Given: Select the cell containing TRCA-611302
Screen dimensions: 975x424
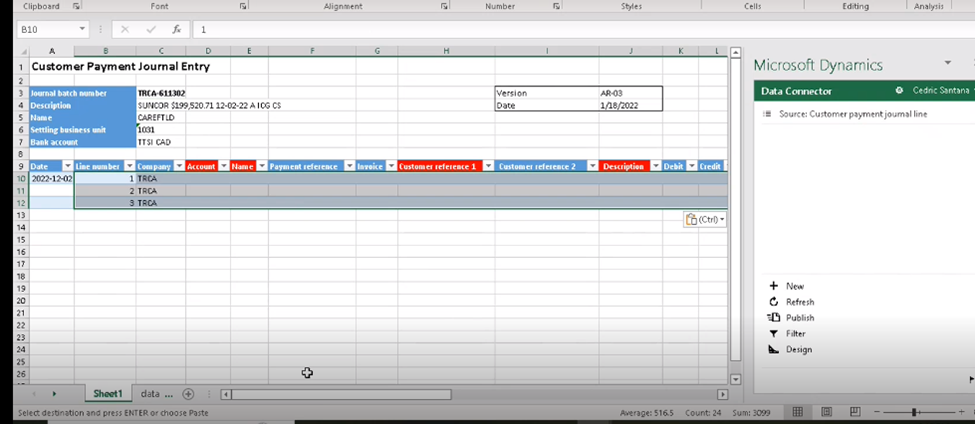Looking at the screenshot, I should (x=161, y=93).
